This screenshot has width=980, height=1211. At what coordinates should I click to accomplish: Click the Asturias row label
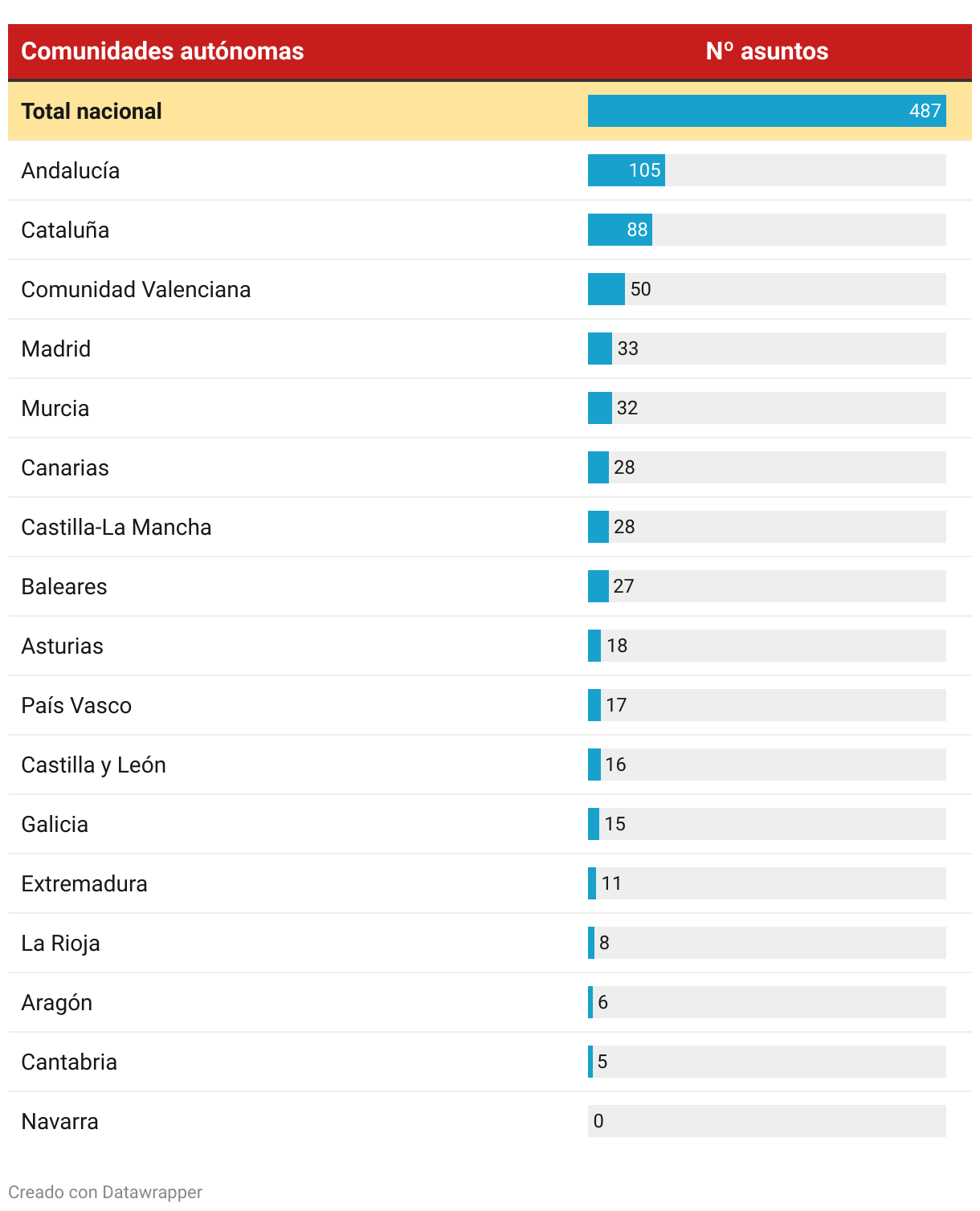coord(62,646)
